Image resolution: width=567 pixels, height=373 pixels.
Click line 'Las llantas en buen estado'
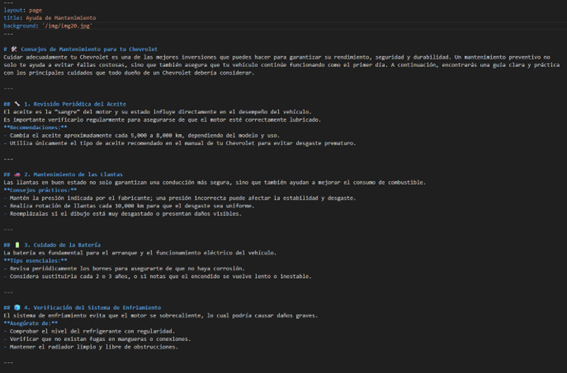[x=215, y=182]
